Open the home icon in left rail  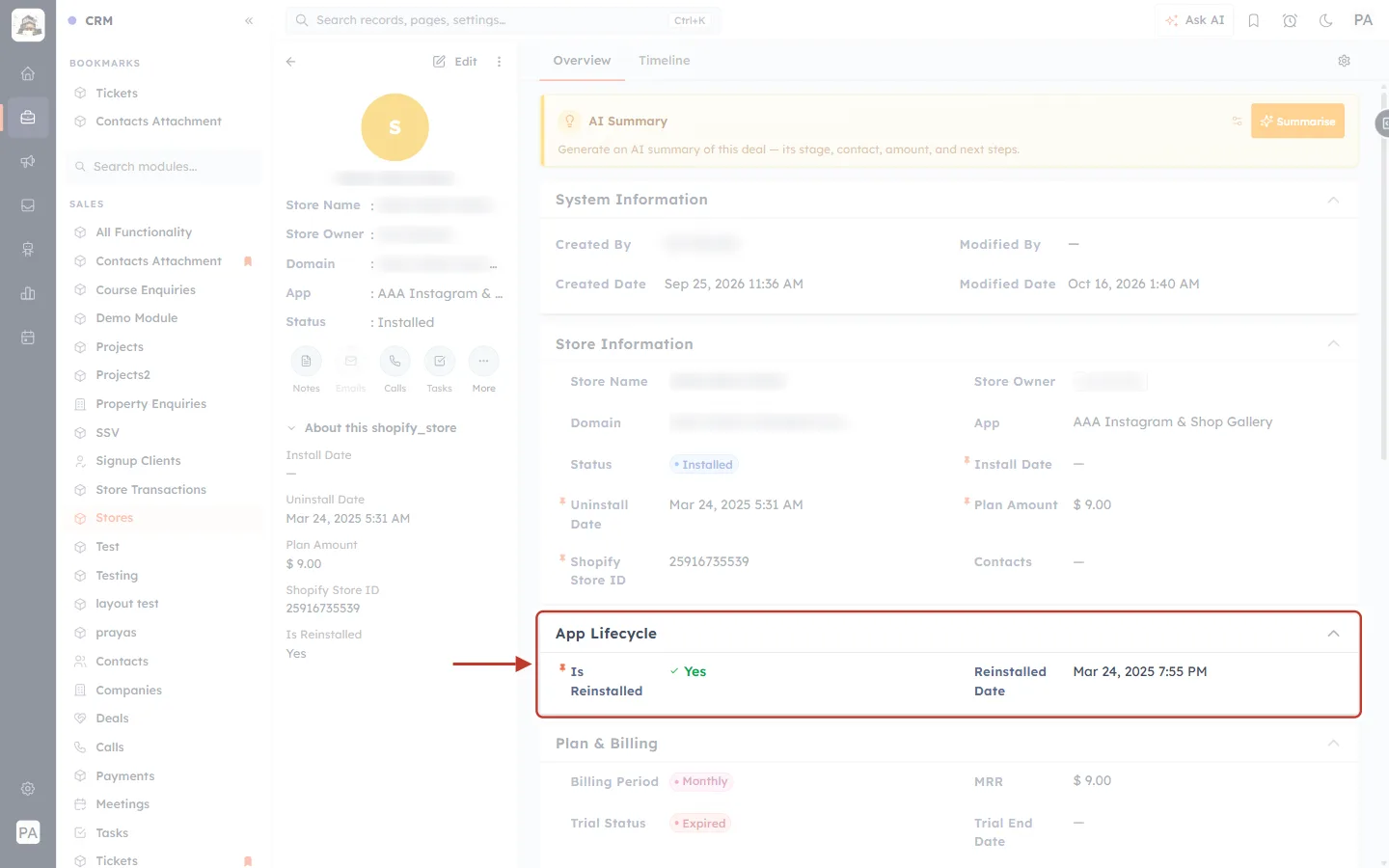coord(28,73)
